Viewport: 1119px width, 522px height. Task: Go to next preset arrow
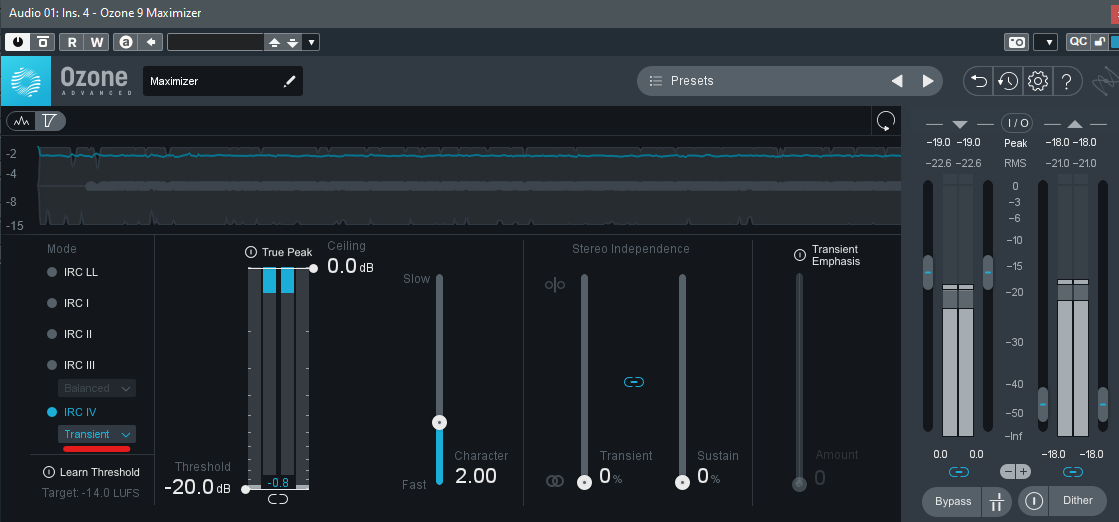tap(928, 81)
